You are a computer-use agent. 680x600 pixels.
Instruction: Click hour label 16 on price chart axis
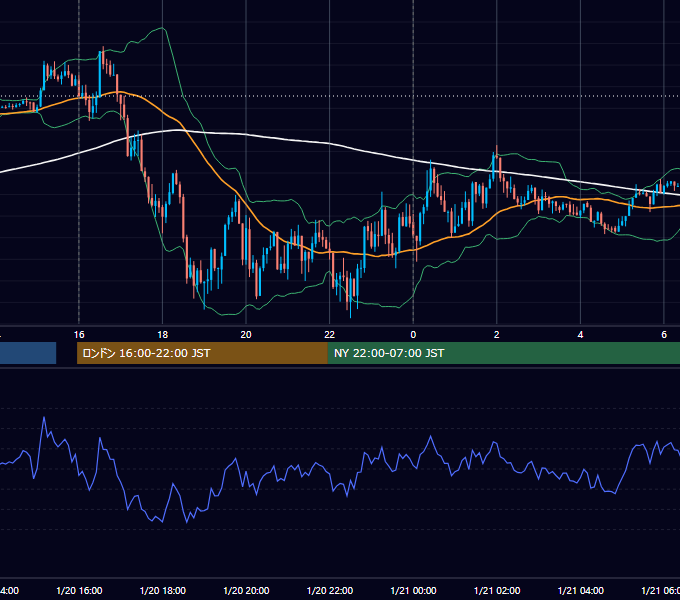point(79,335)
